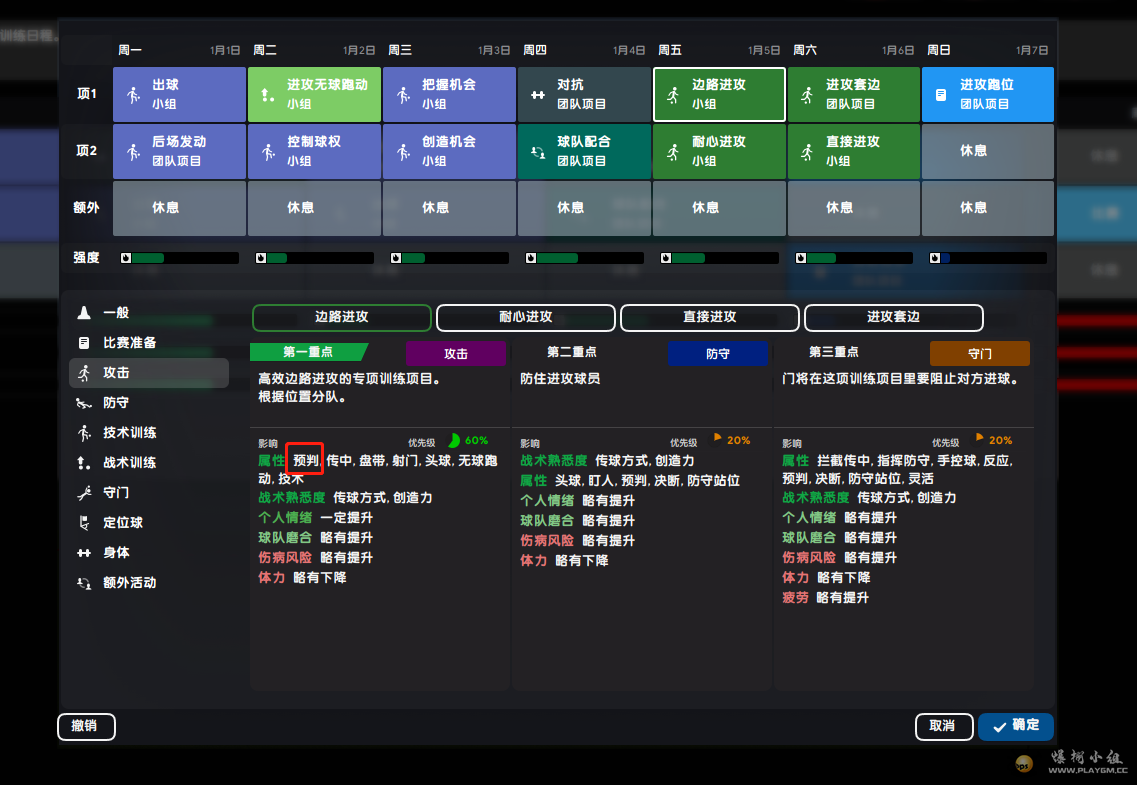
Task: Click Monday's intensity bar
Action: point(179,258)
